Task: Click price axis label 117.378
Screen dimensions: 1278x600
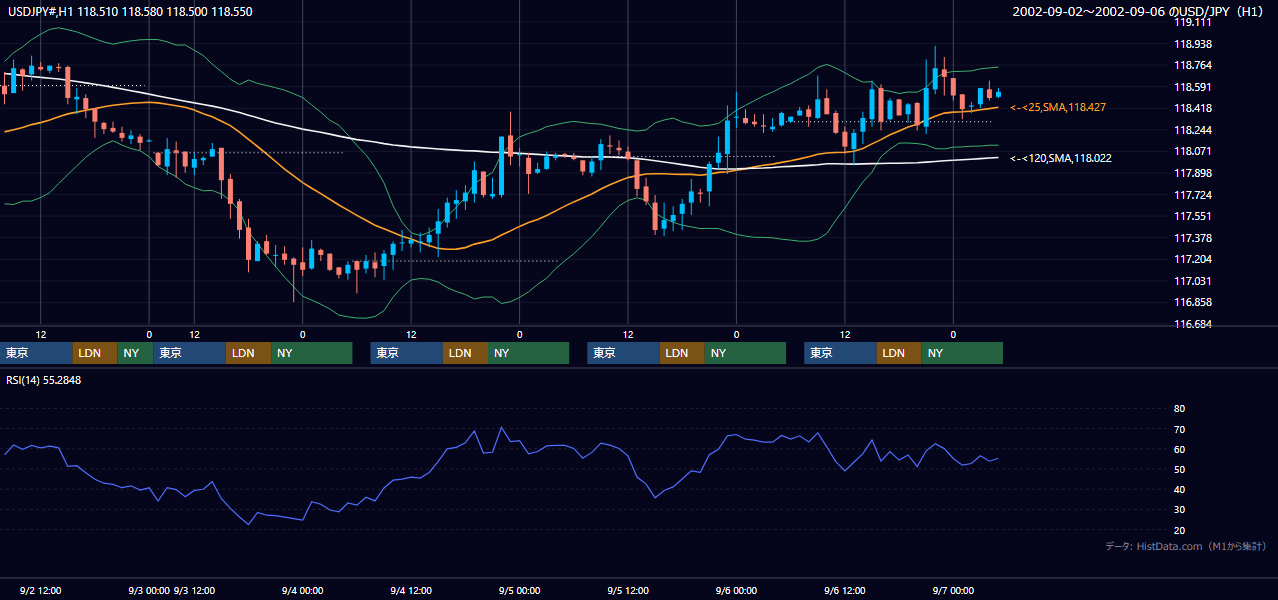Action: (1192, 238)
